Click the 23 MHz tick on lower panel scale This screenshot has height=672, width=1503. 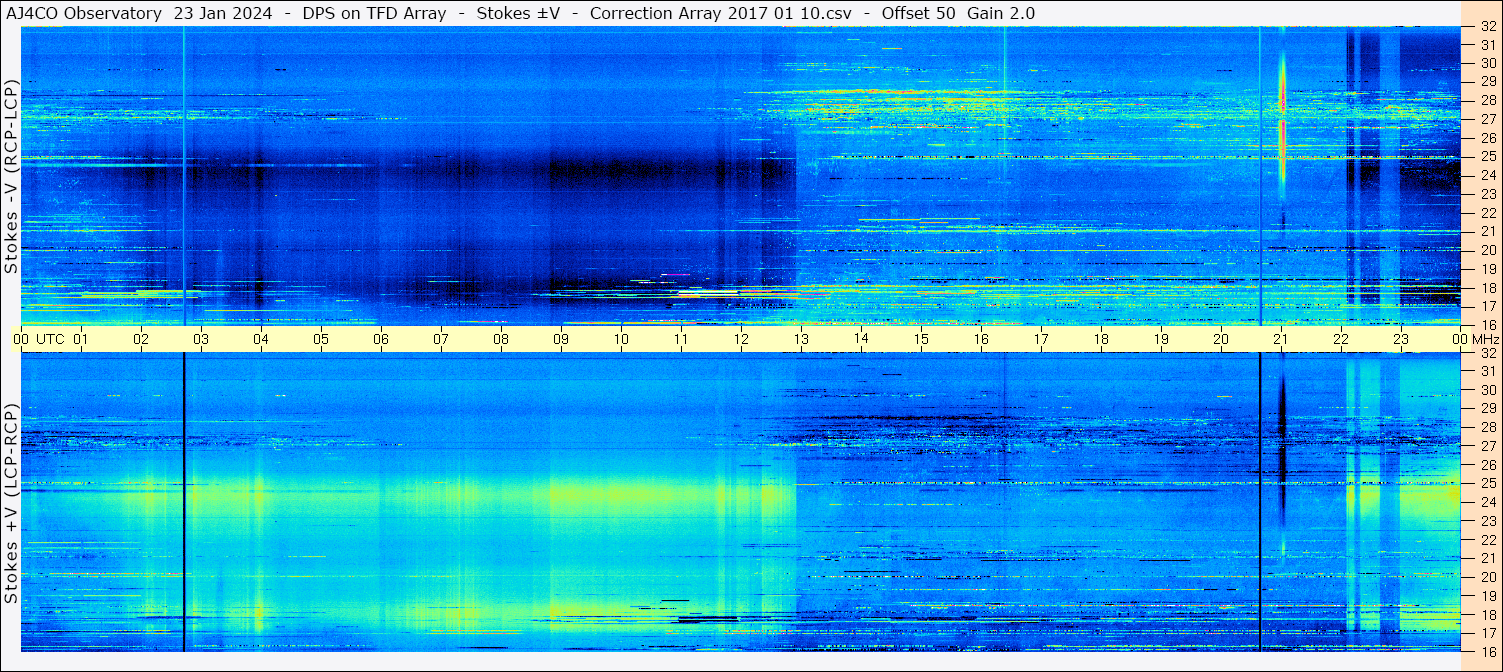coord(1487,520)
